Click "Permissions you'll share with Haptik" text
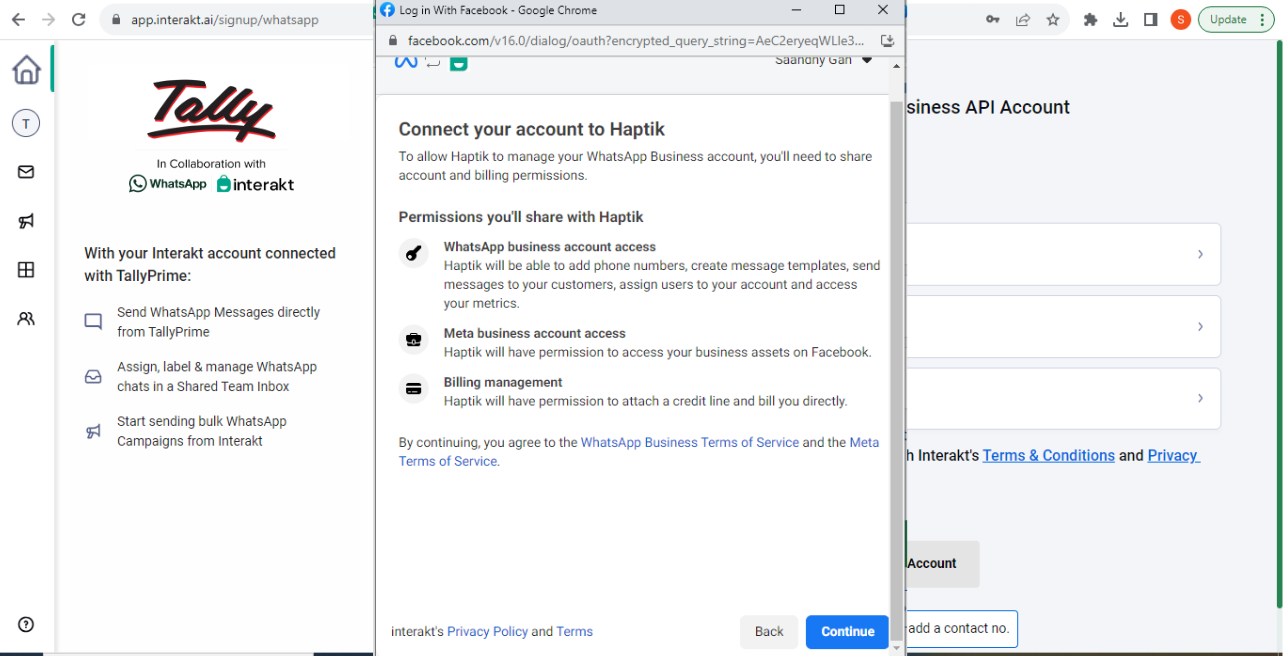 (x=521, y=217)
